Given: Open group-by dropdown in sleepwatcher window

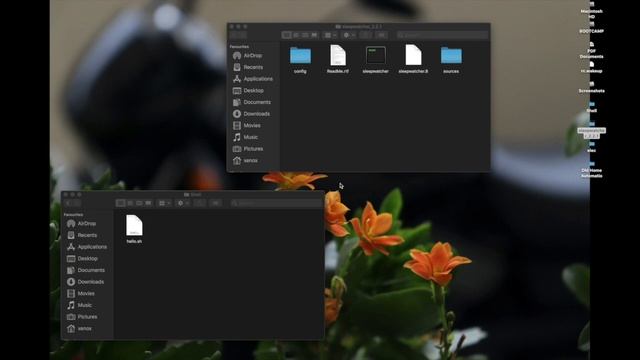Looking at the screenshot, I should pyautogui.click(x=330, y=35).
